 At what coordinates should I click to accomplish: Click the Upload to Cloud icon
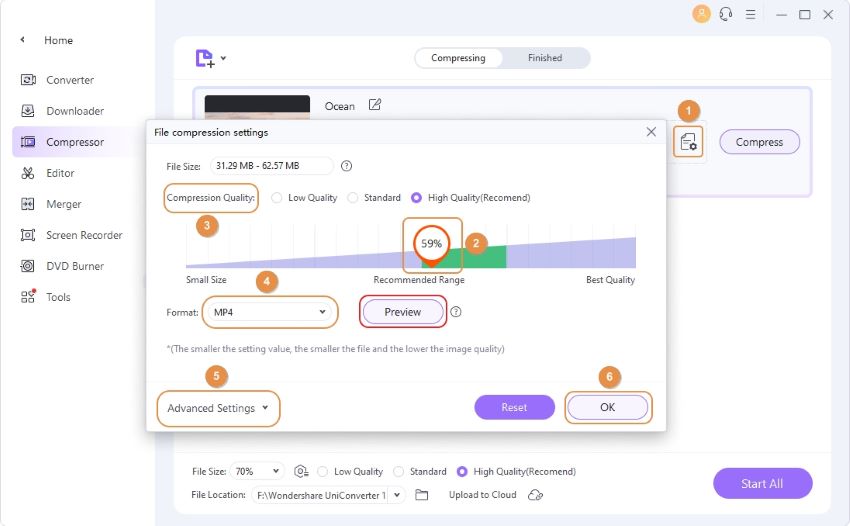(535, 495)
